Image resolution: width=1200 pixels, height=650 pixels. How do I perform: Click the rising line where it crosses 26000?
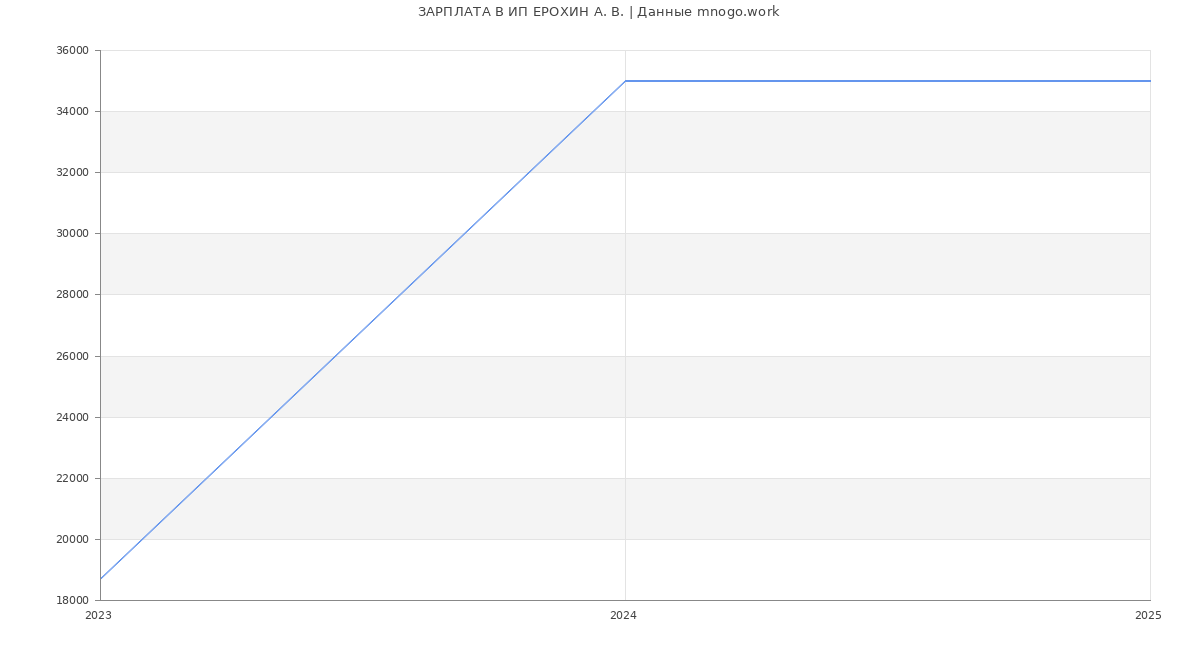pyautogui.click(x=335, y=356)
